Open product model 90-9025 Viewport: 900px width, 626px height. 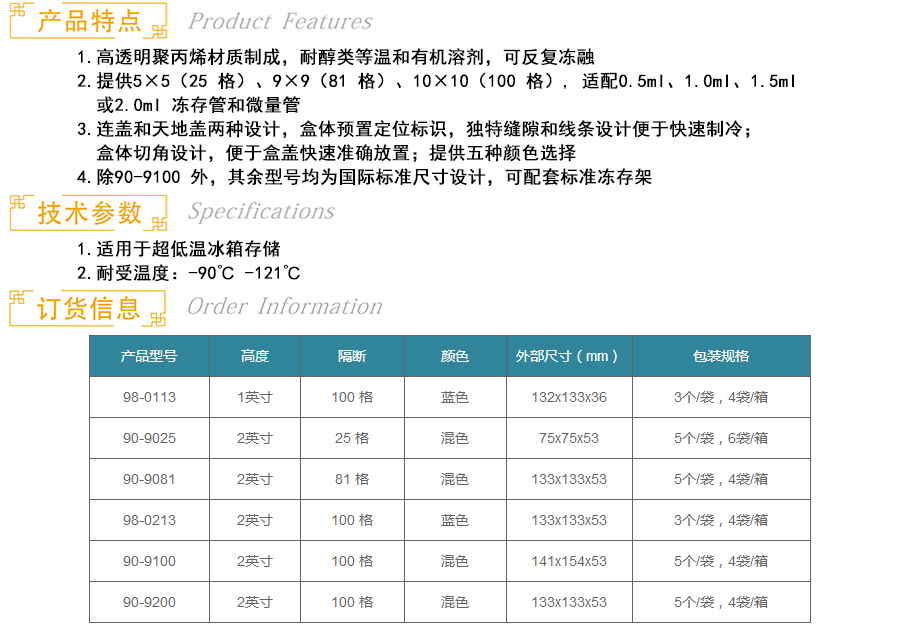(149, 438)
